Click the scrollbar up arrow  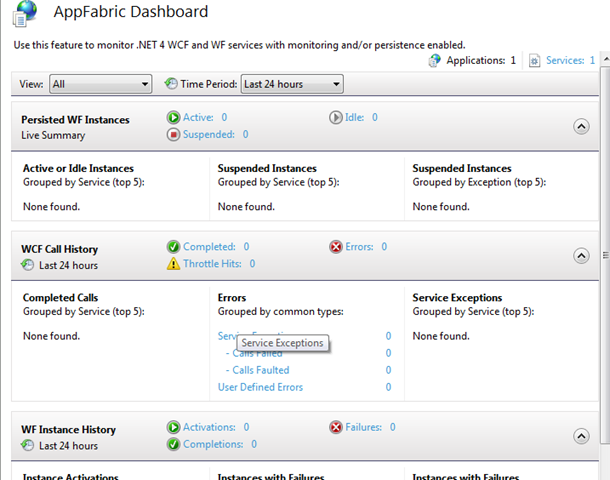pos(606,59)
